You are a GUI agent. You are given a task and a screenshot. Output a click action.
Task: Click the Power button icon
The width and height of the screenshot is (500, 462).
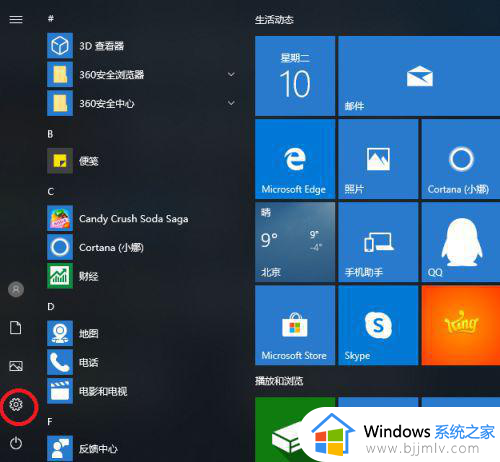pyautogui.click(x=16, y=443)
